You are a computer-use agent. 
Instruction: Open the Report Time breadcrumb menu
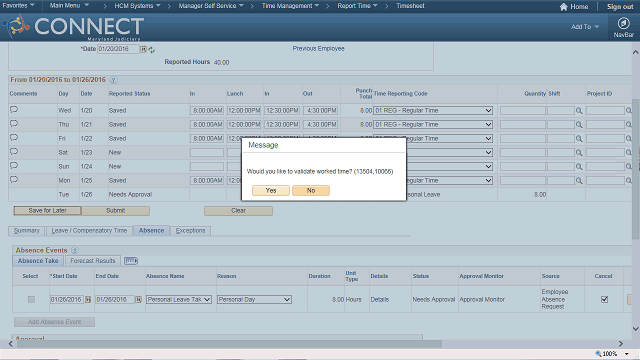(357, 6)
